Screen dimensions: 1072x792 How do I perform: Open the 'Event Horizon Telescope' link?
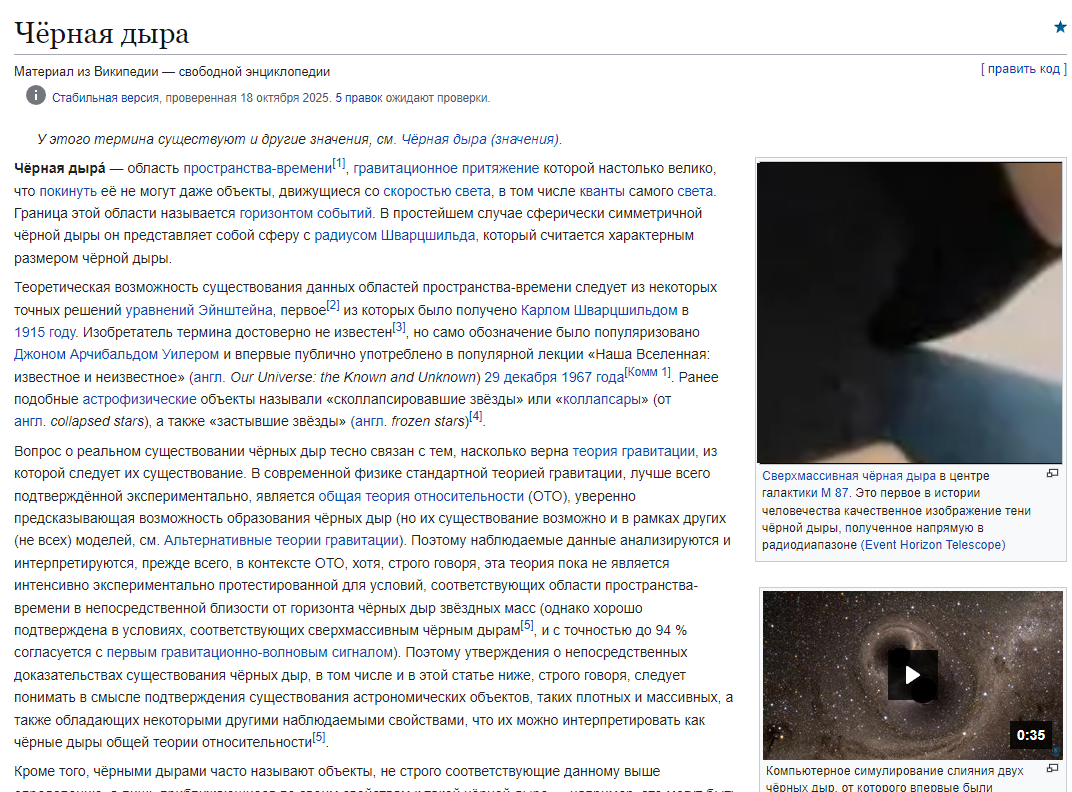pyautogui.click(x=933, y=544)
